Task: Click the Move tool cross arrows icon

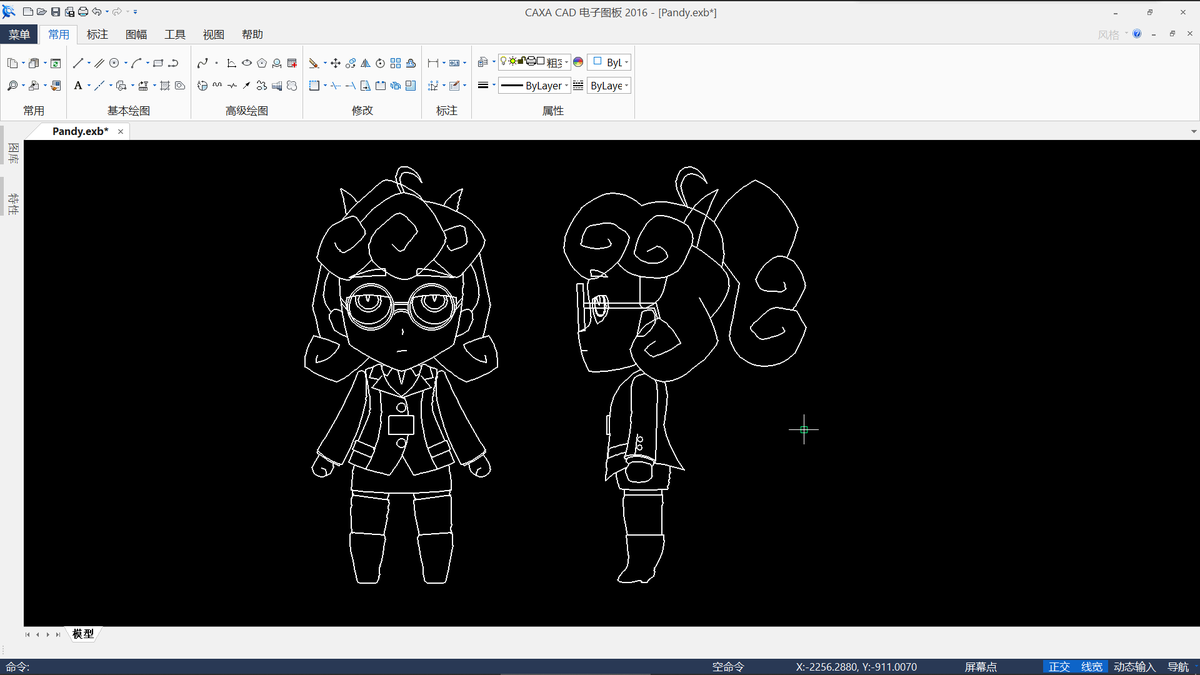Action: click(x=335, y=63)
